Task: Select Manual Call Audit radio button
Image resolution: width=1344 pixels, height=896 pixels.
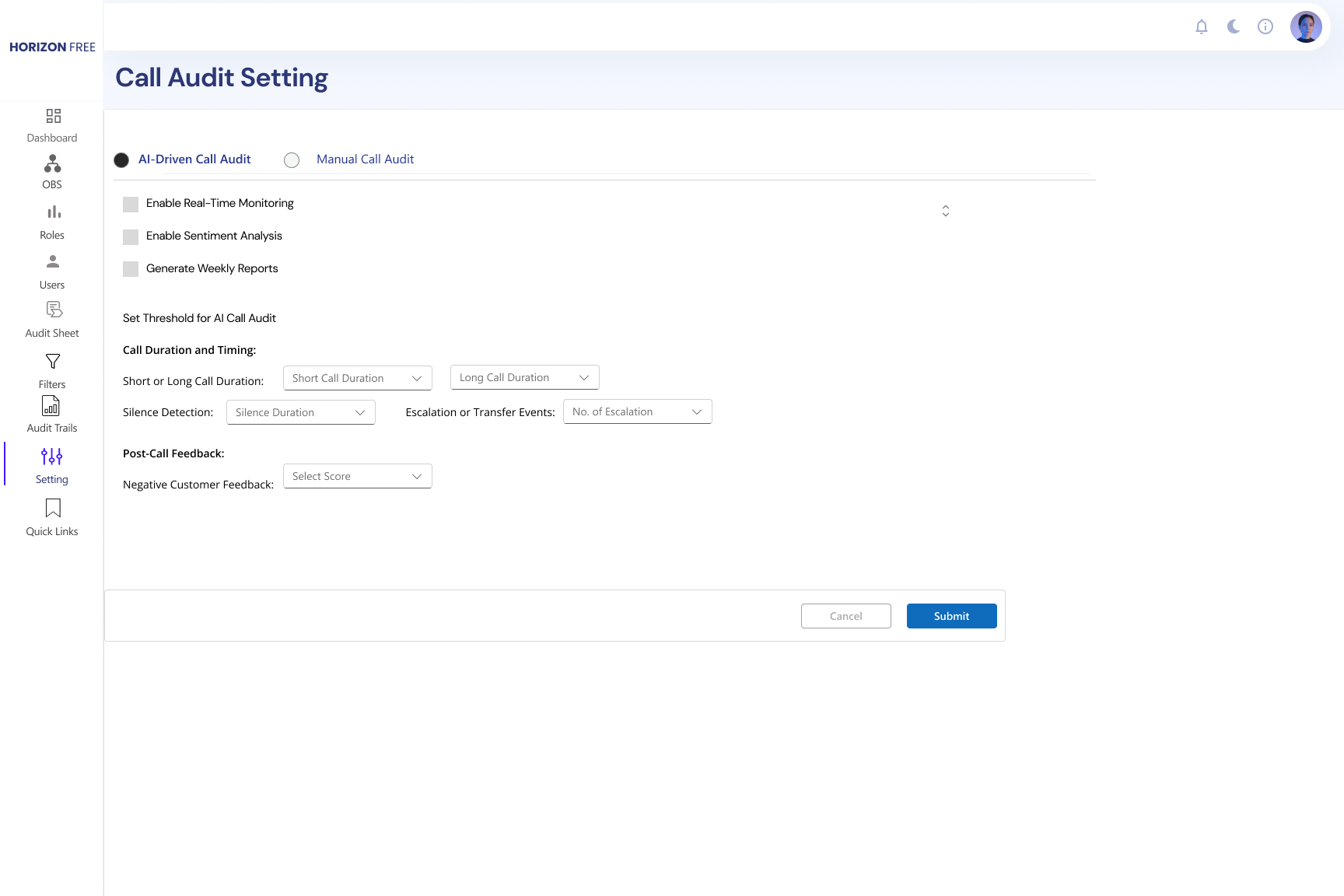Action: pyautogui.click(x=292, y=160)
